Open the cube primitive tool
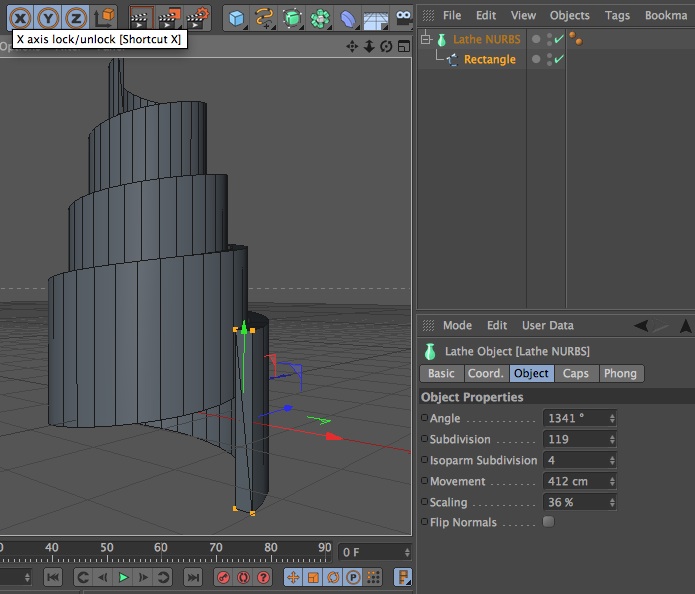The image size is (695, 594). (x=237, y=18)
